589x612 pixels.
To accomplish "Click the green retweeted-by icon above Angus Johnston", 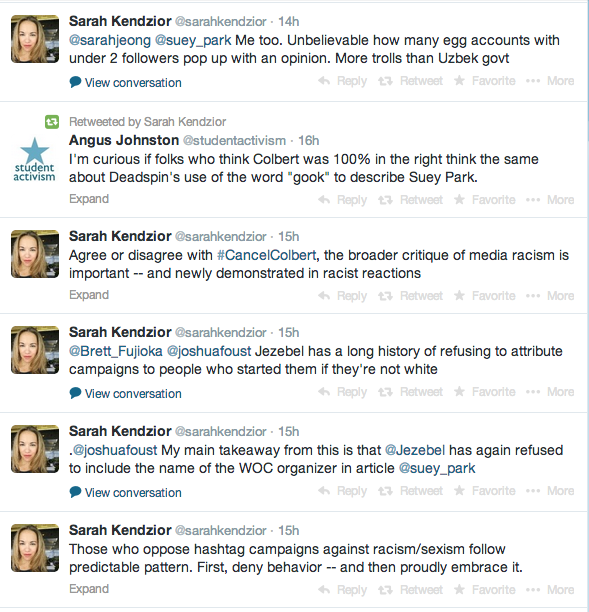I will (52, 122).
